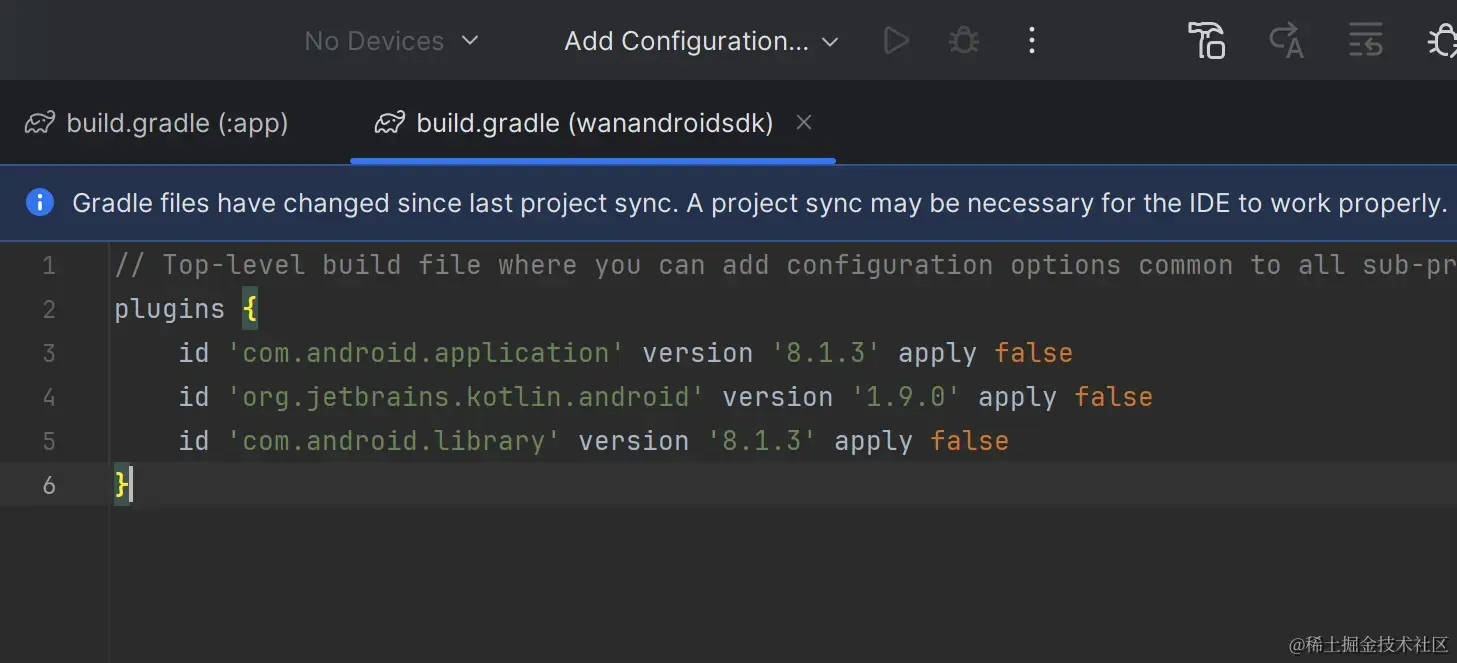
Task: Expand the Add Configuration dropdown
Action: [701, 41]
